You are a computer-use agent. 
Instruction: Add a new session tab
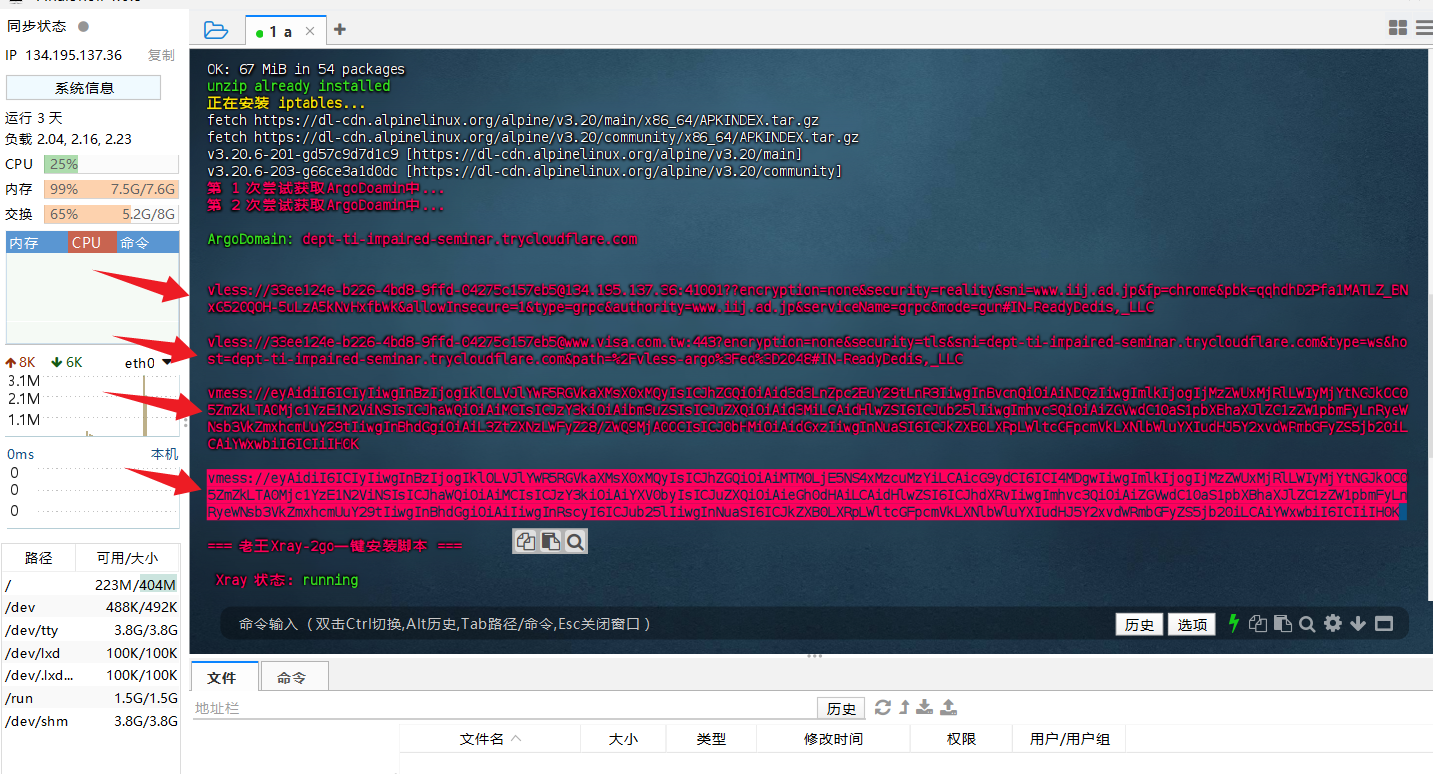click(x=340, y=30)
